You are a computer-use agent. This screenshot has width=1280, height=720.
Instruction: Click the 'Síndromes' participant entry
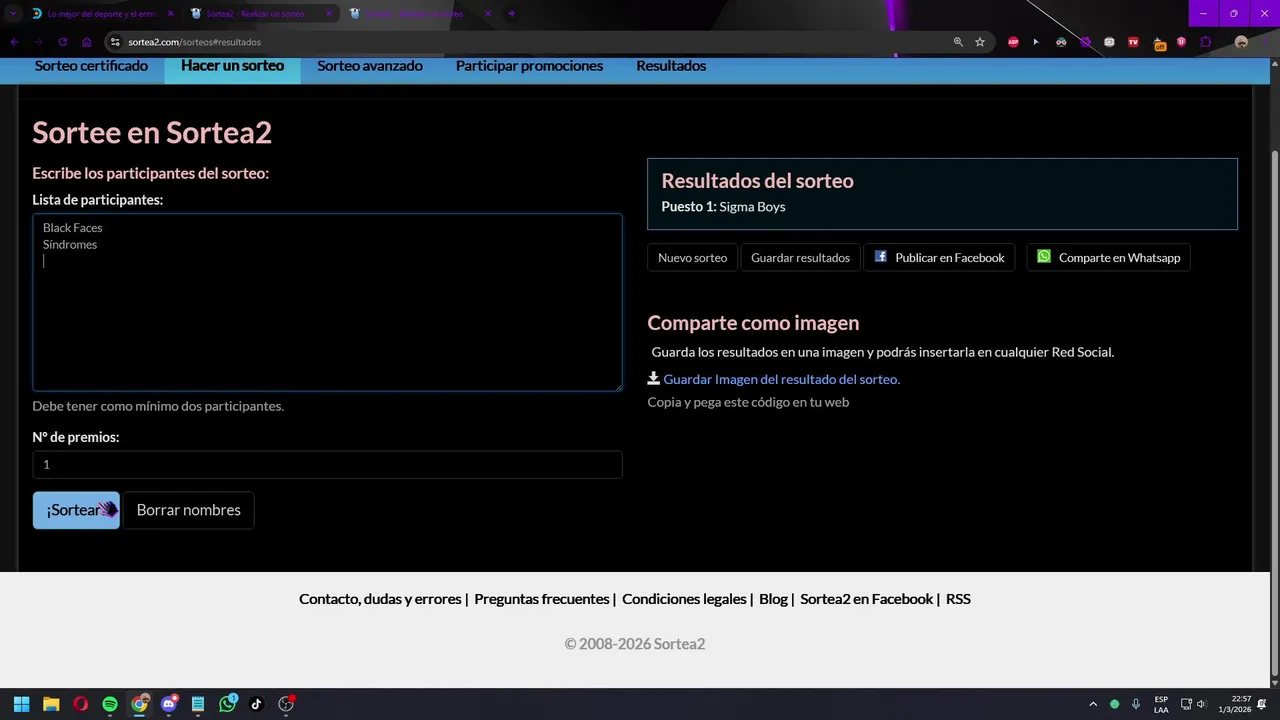click(x=70, y=244)
